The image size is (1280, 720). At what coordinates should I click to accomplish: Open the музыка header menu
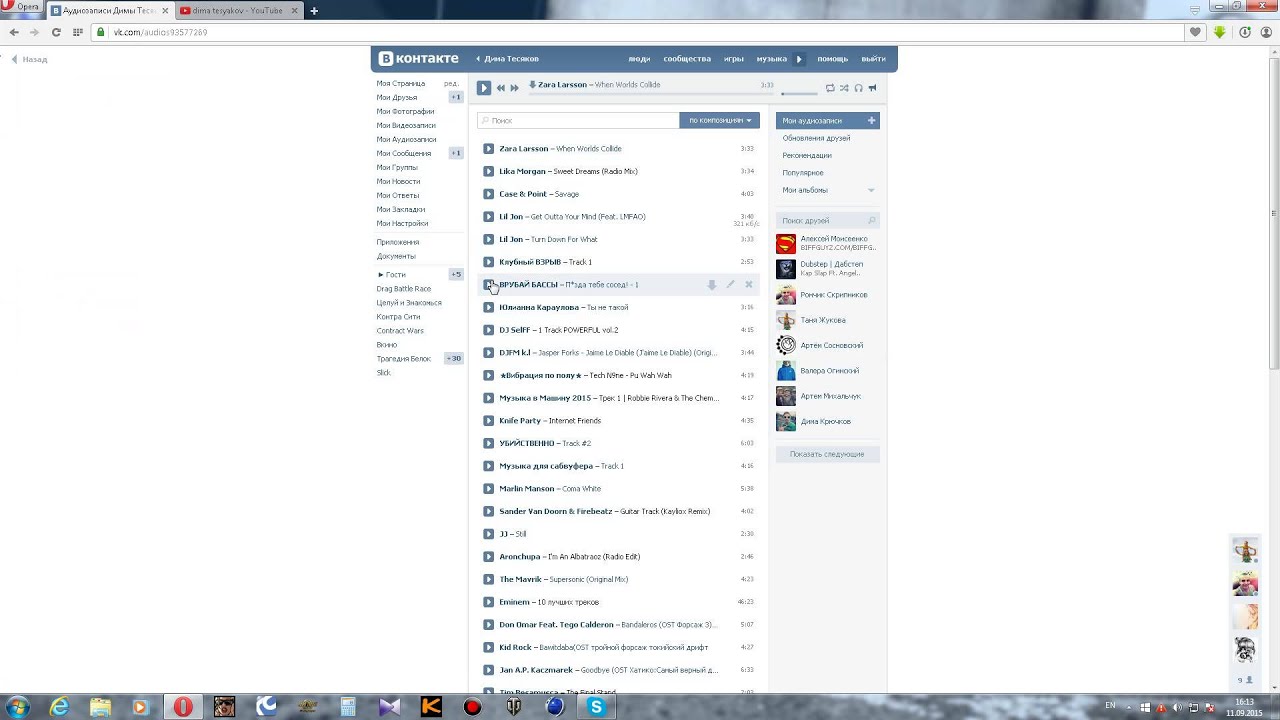(771, 59)
